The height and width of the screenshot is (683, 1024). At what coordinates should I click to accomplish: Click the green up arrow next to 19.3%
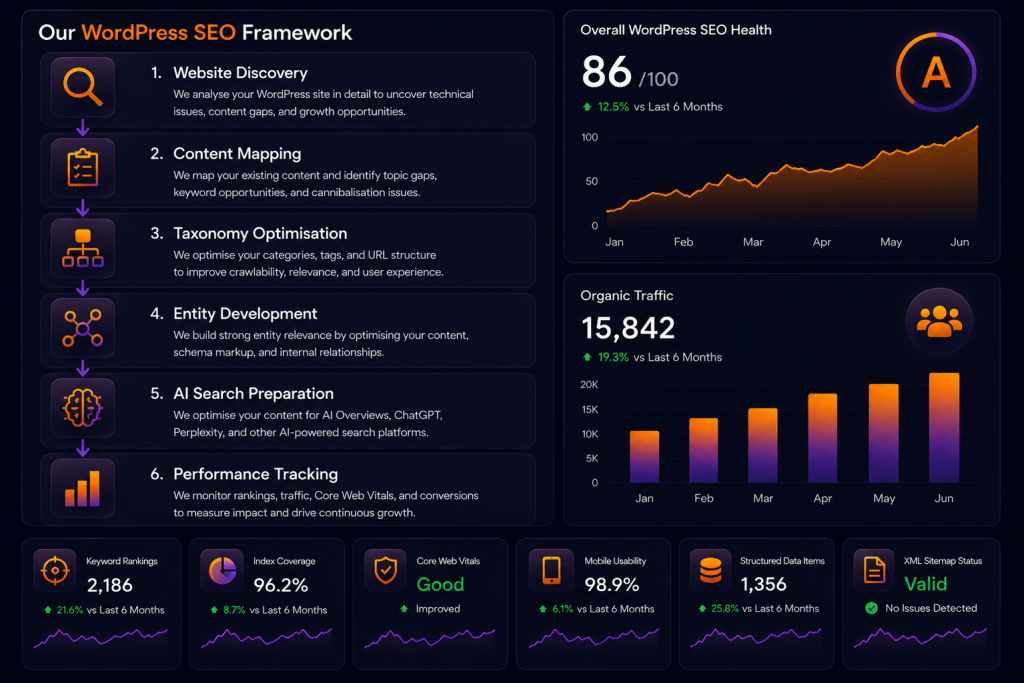pyautogui.click(x=587, y=357)
